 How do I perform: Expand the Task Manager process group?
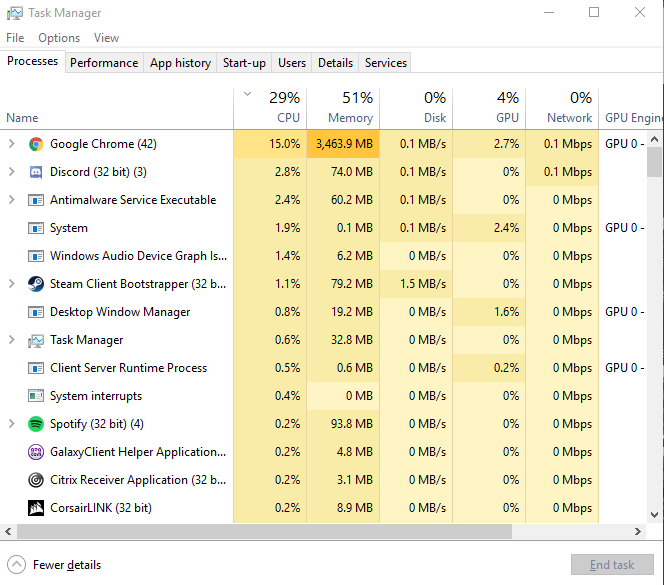click(12, 340)
